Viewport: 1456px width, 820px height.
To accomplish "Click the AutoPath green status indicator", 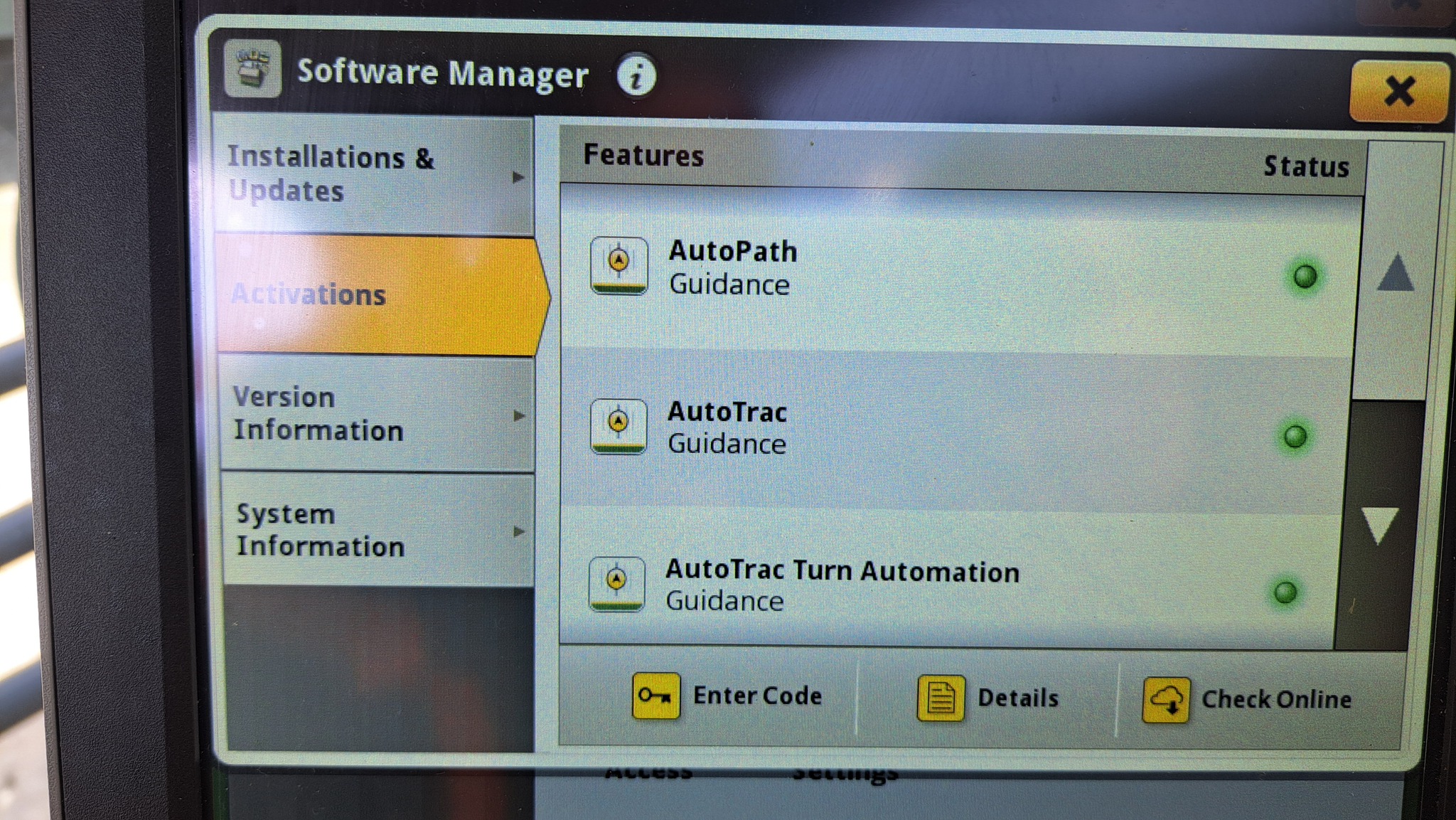I will (x=1305, y=276).
